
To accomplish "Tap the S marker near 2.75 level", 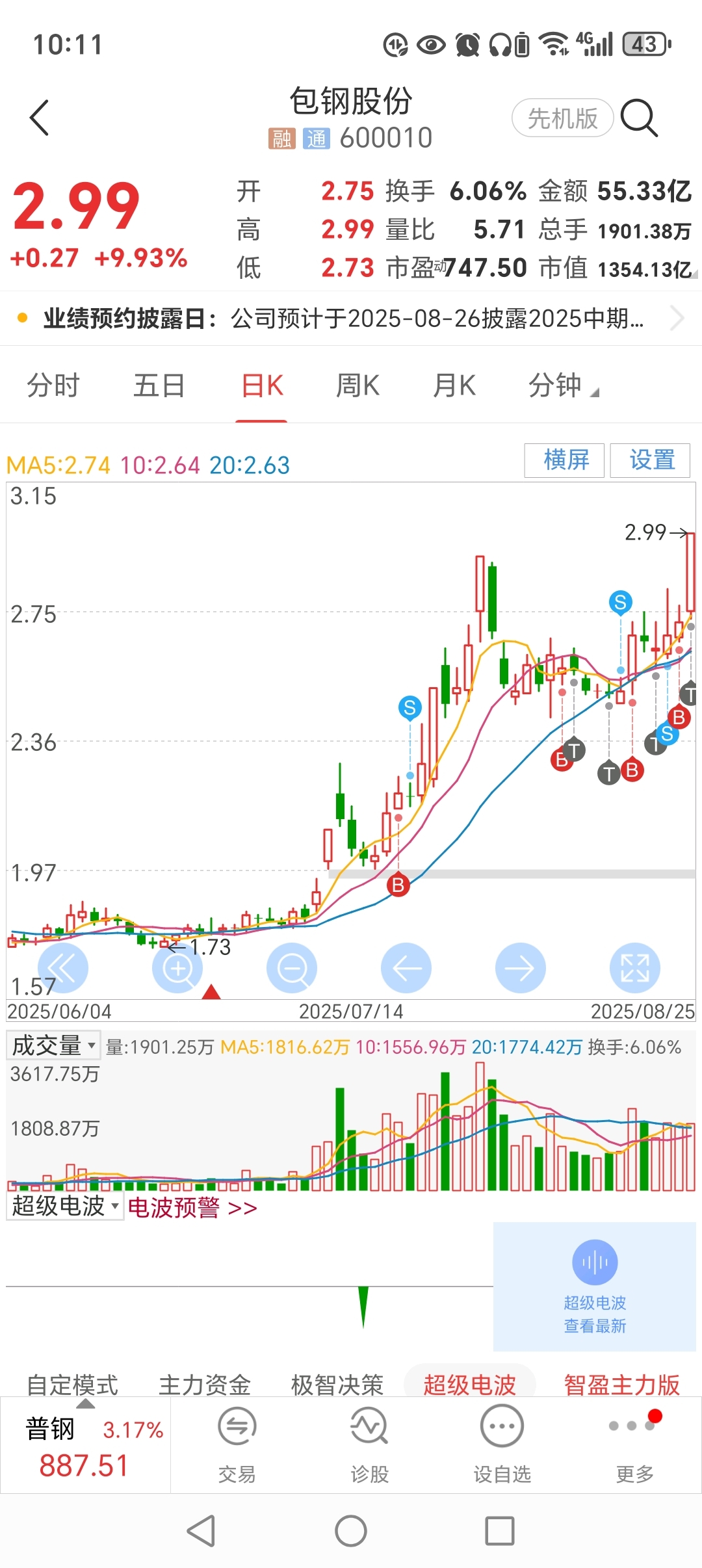I will coord(621,602).
